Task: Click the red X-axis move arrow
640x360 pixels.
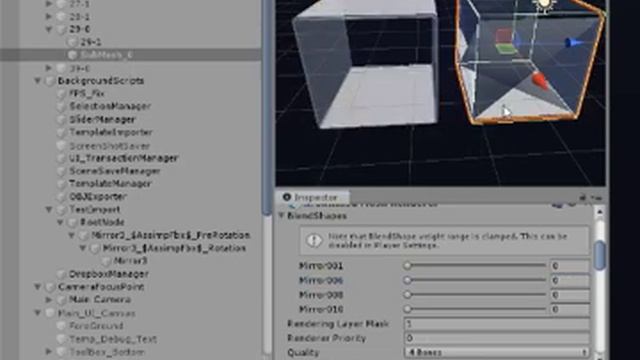Action: [539, 80]
